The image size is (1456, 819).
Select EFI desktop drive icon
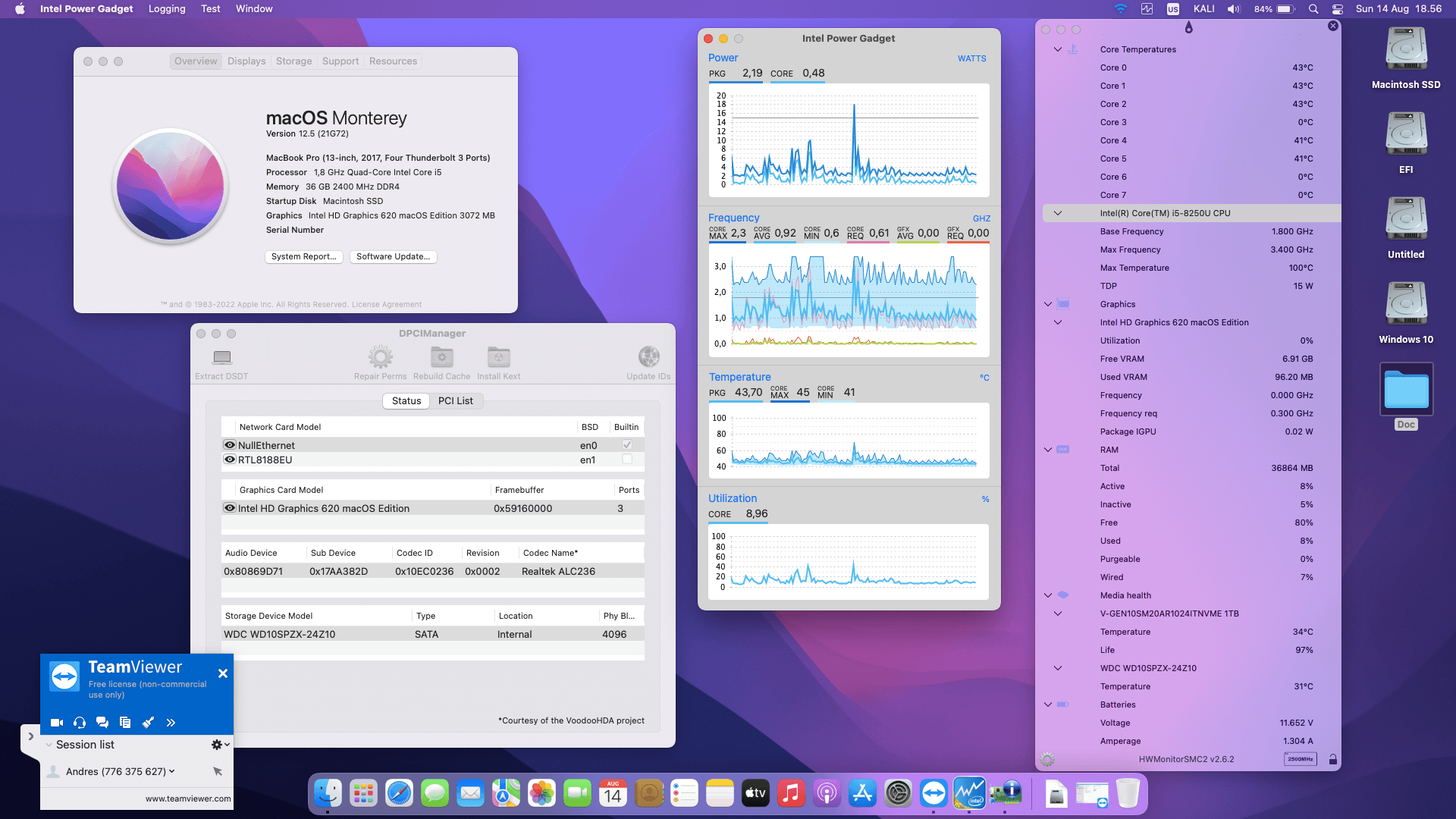point(1406,134)
